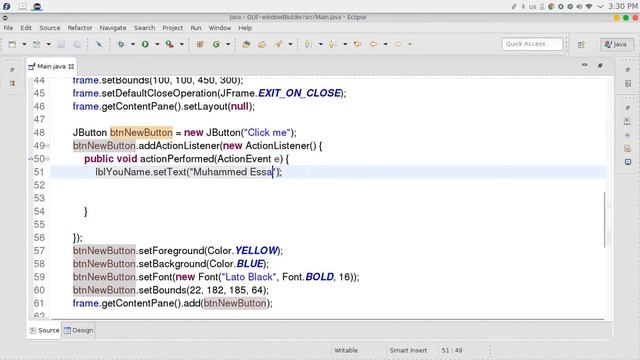Open the New Java Class dropdown arrow
This screenshot has height=360, width=640.
coord(228,44)
